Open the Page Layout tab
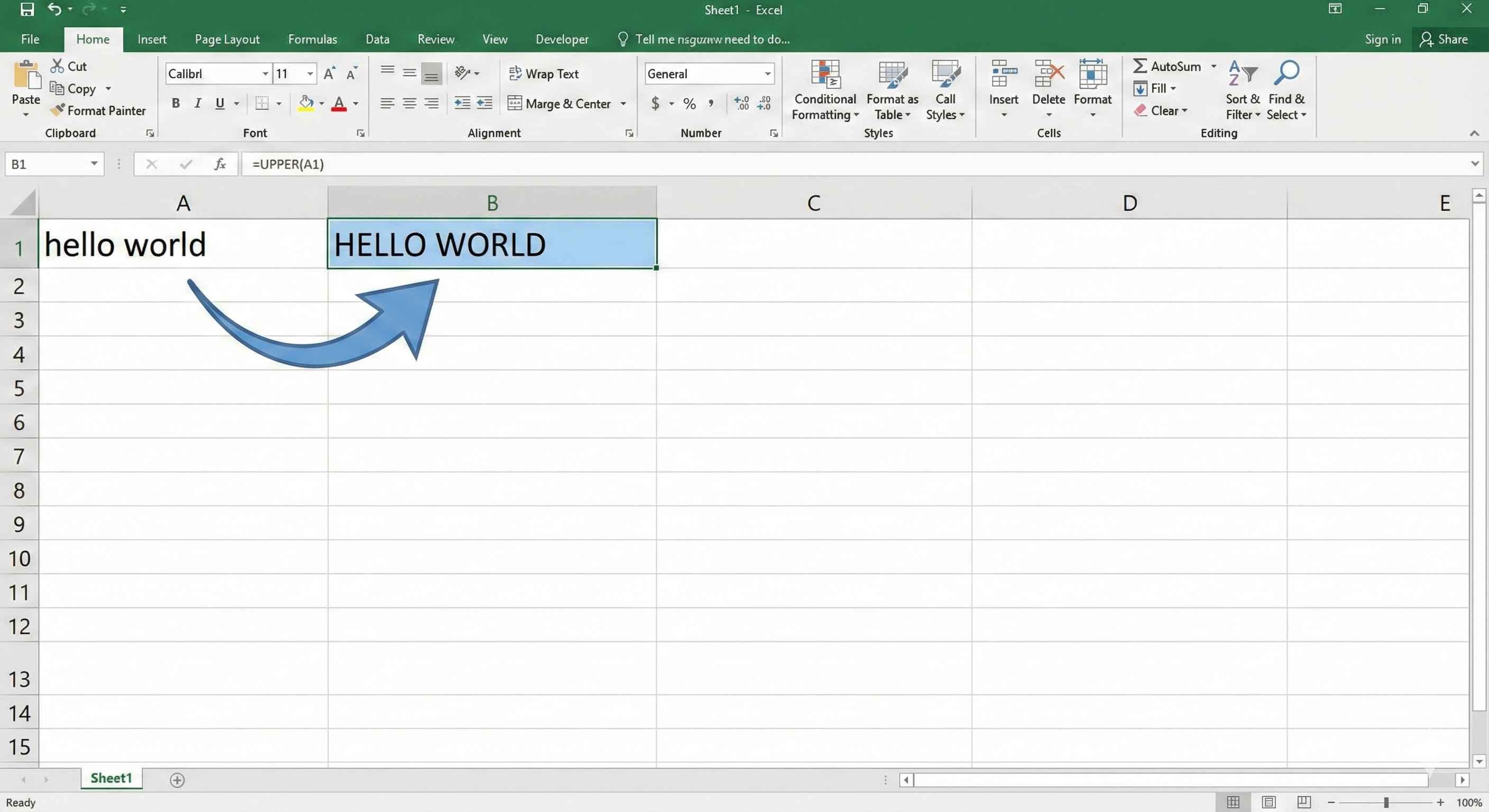The width and height of the screenshot is (1489, 812). (x=227, y=39)
